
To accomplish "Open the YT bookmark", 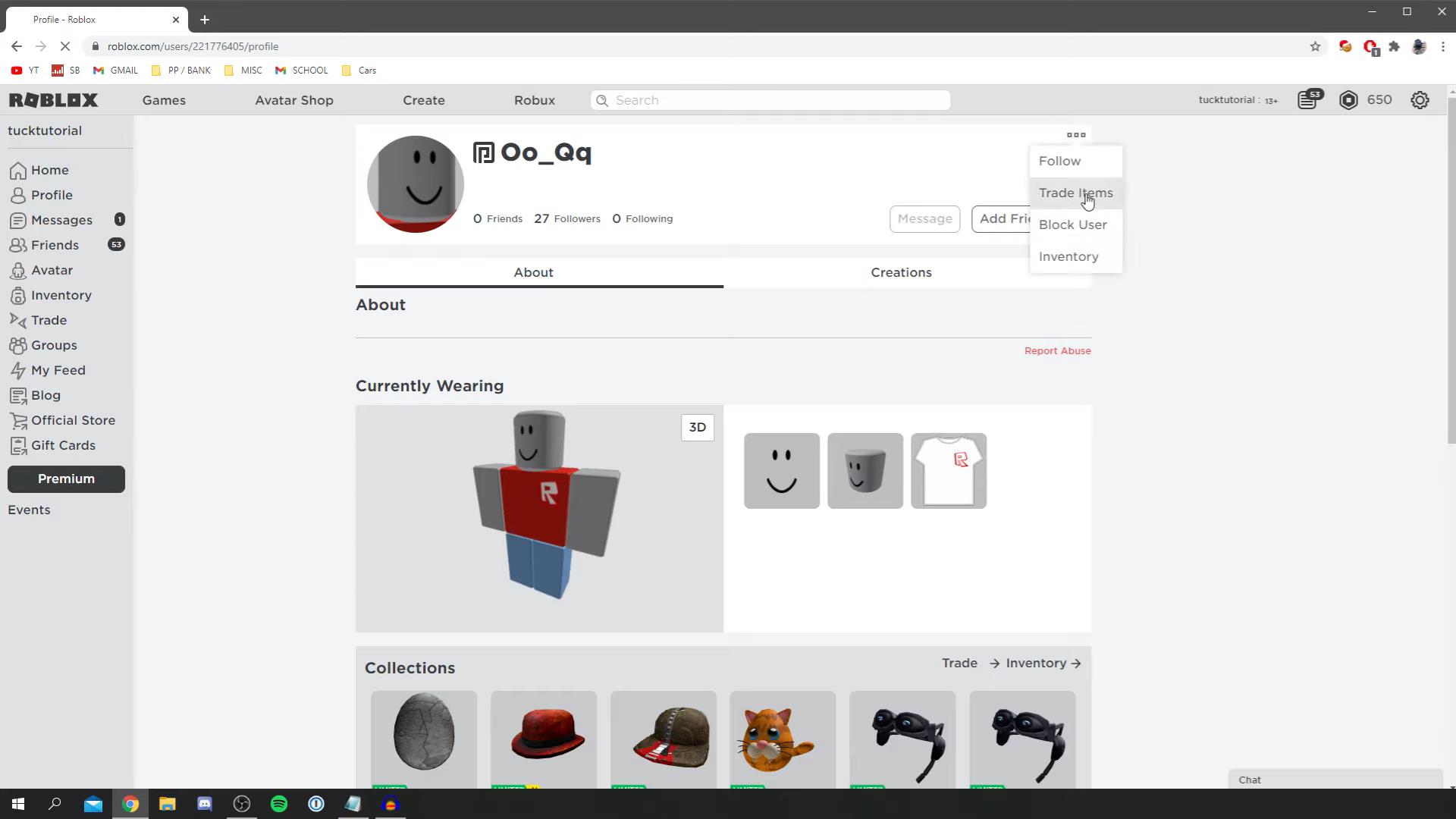I will (x=25, y=71).
